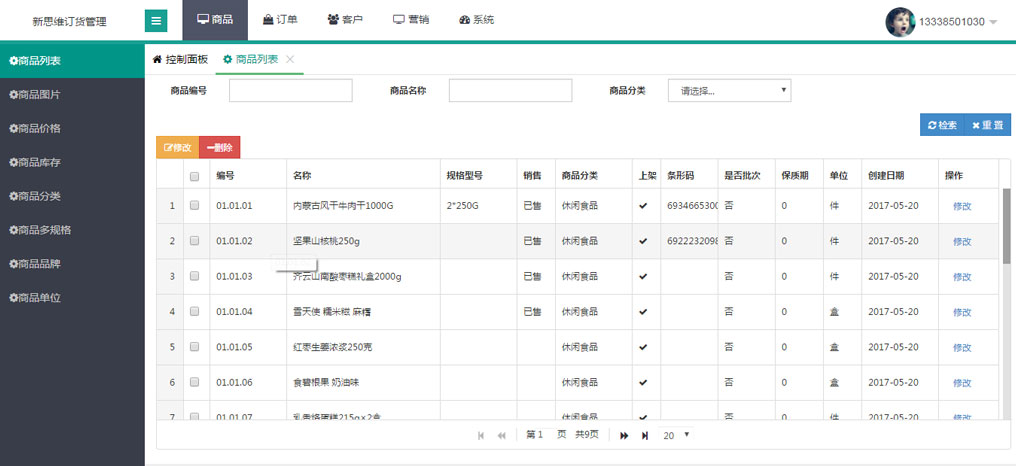The width and height of the screenshot is (1016, 466).
Task: Click the orange 修改 button
Action: pyautogui.click(x=178, y=147)
